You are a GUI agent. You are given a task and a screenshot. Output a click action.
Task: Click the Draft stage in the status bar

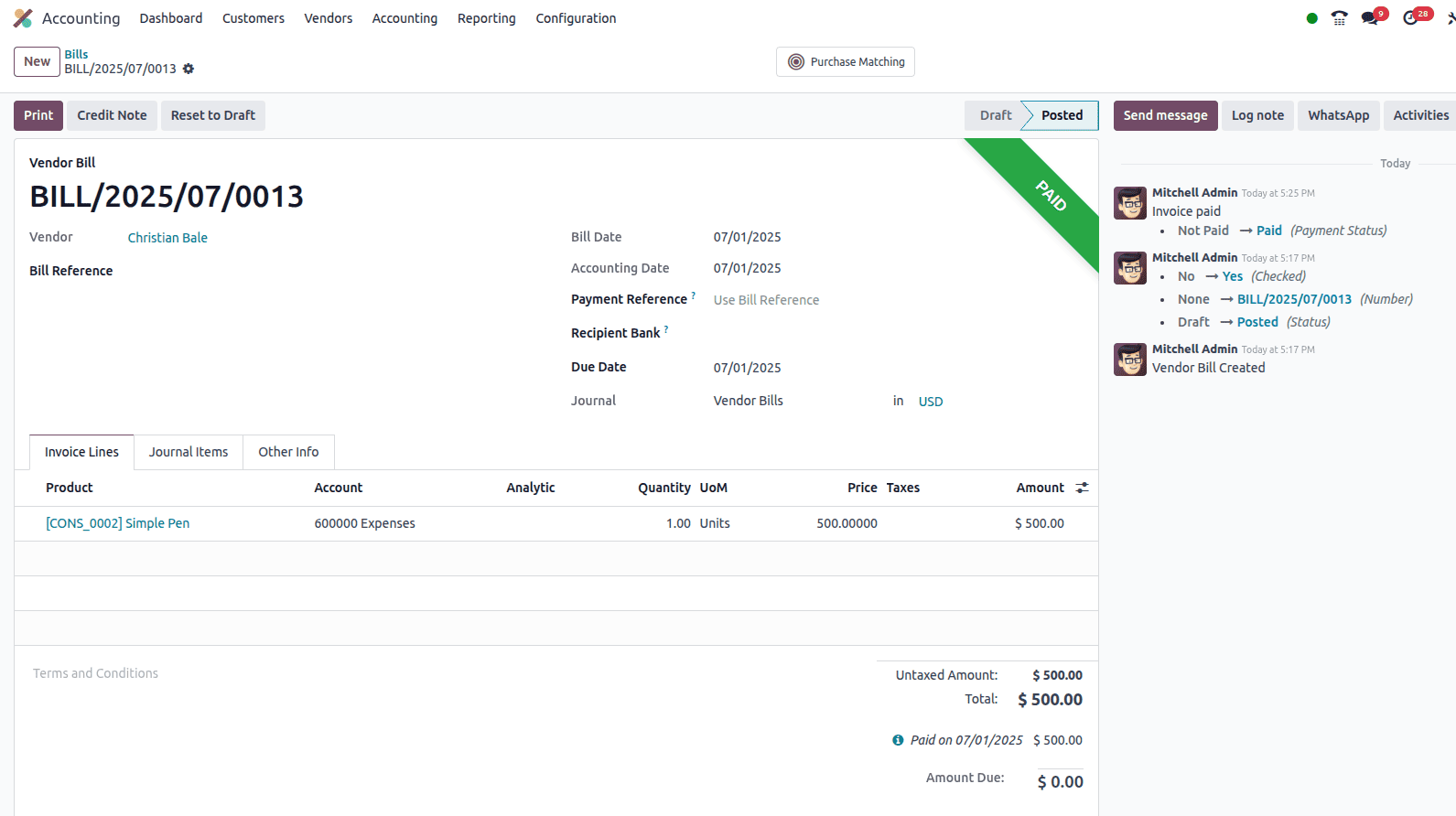(x=995, y=115)
